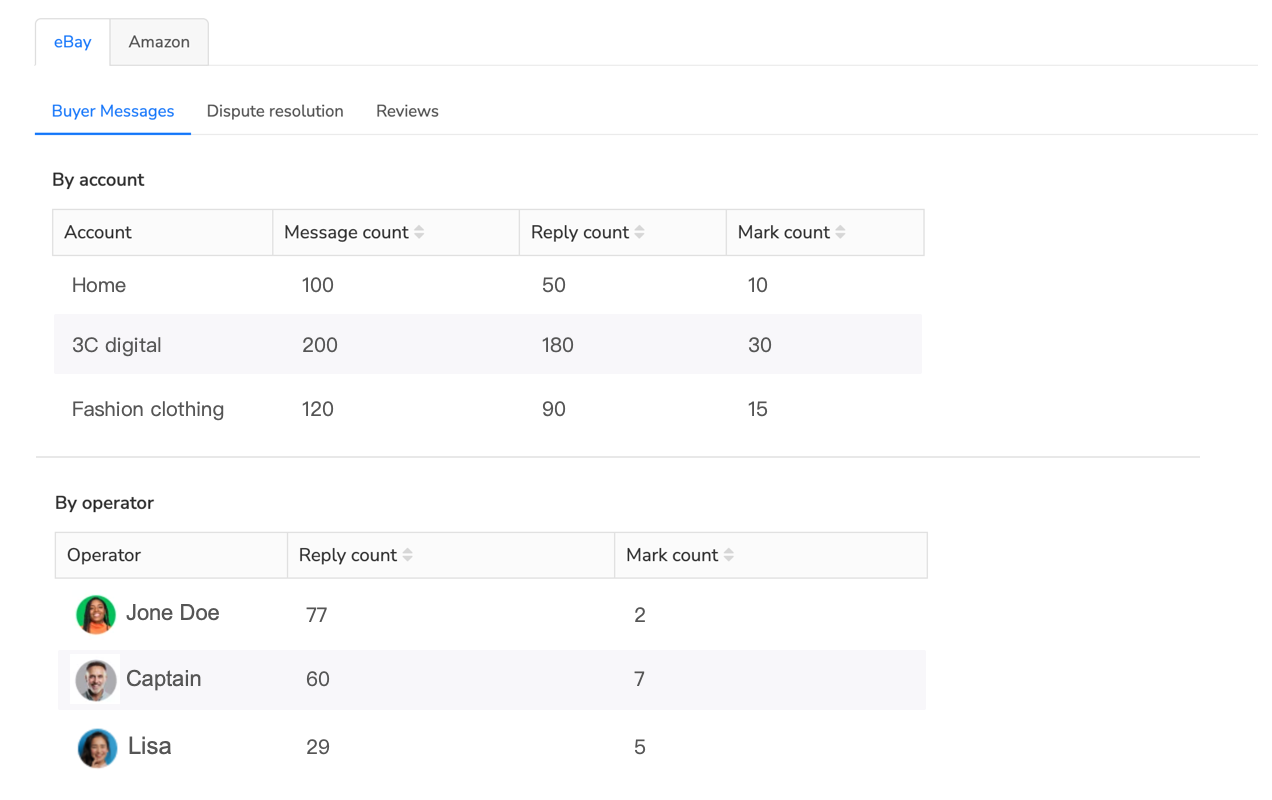Screen dimensions: 1272x800
Task: Click Captain's profile avatar
Action: (x=95, y=679)
